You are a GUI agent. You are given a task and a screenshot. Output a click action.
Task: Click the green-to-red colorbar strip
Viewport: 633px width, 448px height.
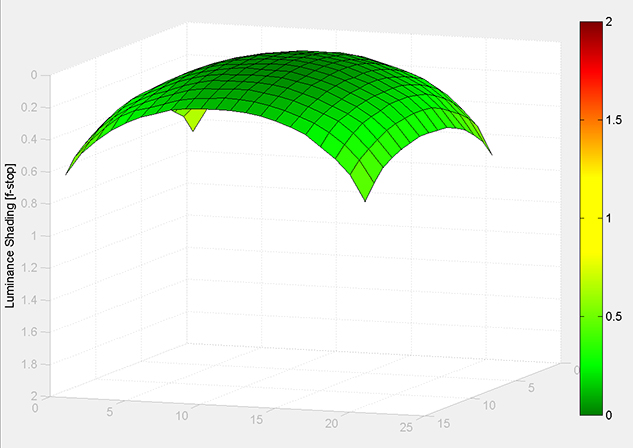pyautogui.click(x=591, y=218)
